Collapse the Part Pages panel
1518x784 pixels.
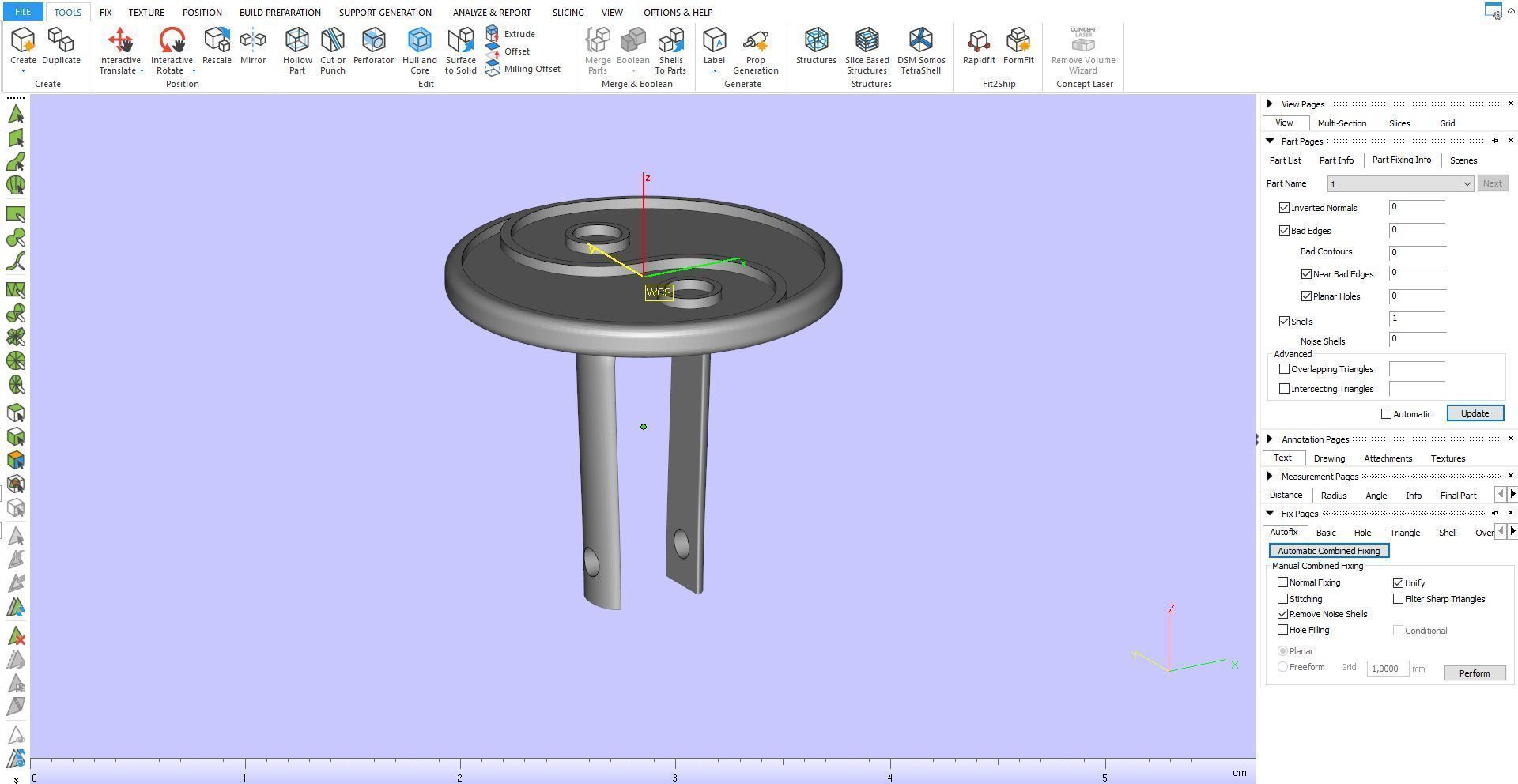coord(1270,141)
